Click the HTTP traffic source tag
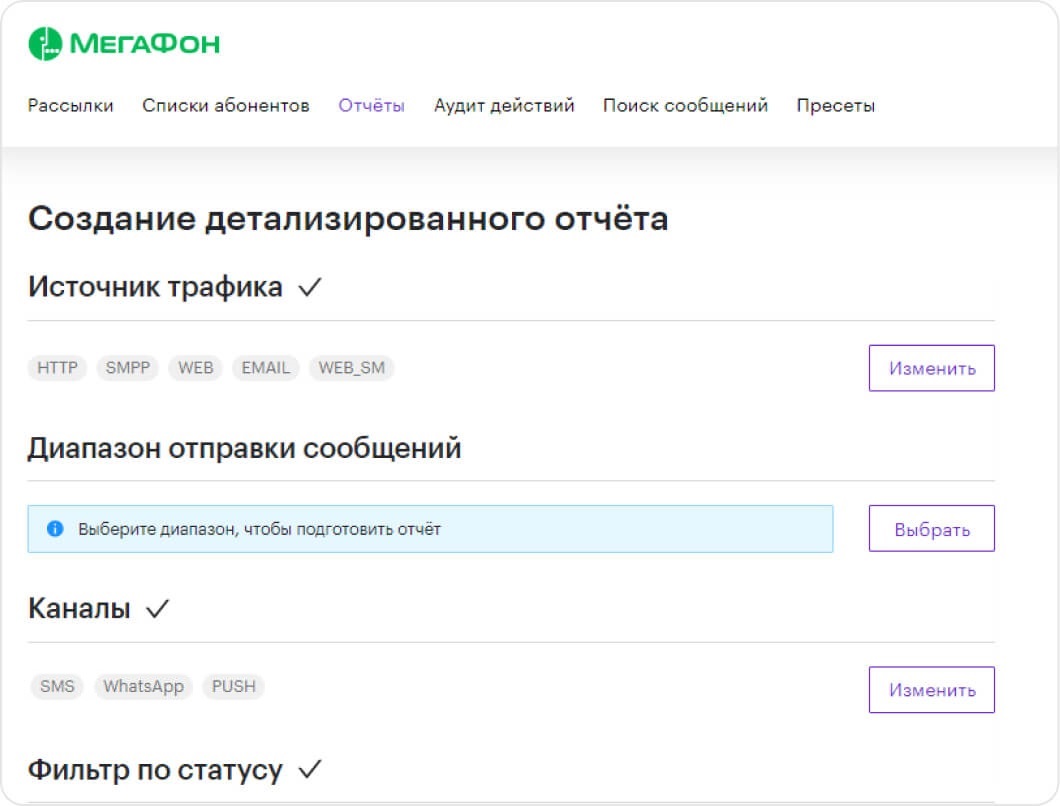 pos(57,368)
